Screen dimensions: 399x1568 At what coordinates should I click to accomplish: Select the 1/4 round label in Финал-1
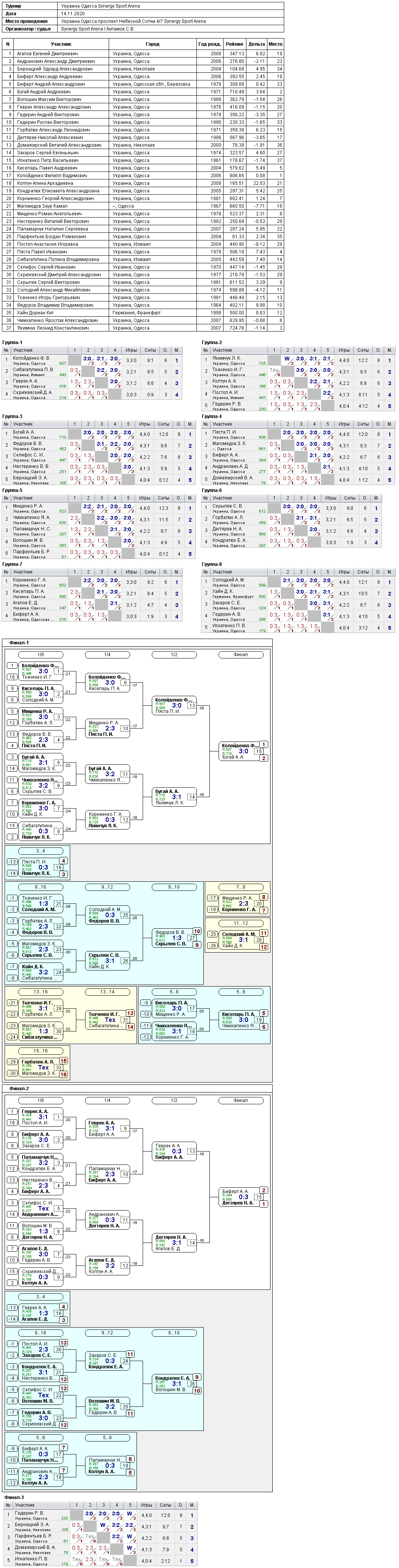[x=107, y=654]
